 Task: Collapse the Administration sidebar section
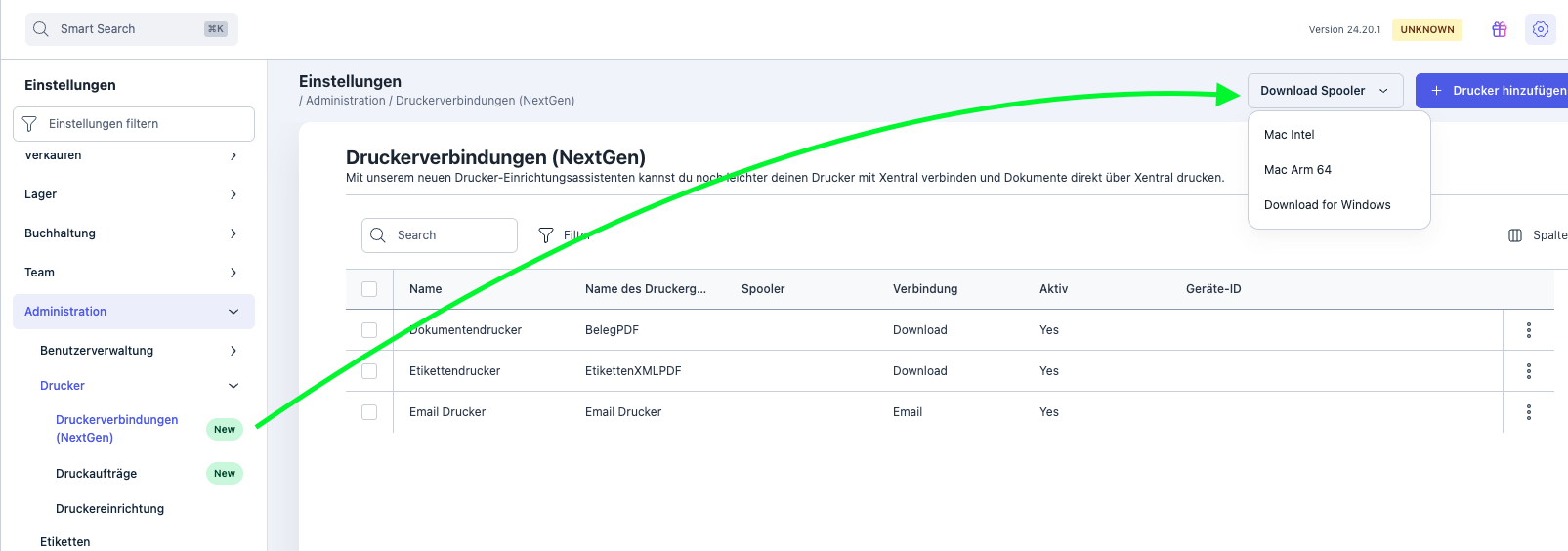pyautogui.click(x=134, y=312)
